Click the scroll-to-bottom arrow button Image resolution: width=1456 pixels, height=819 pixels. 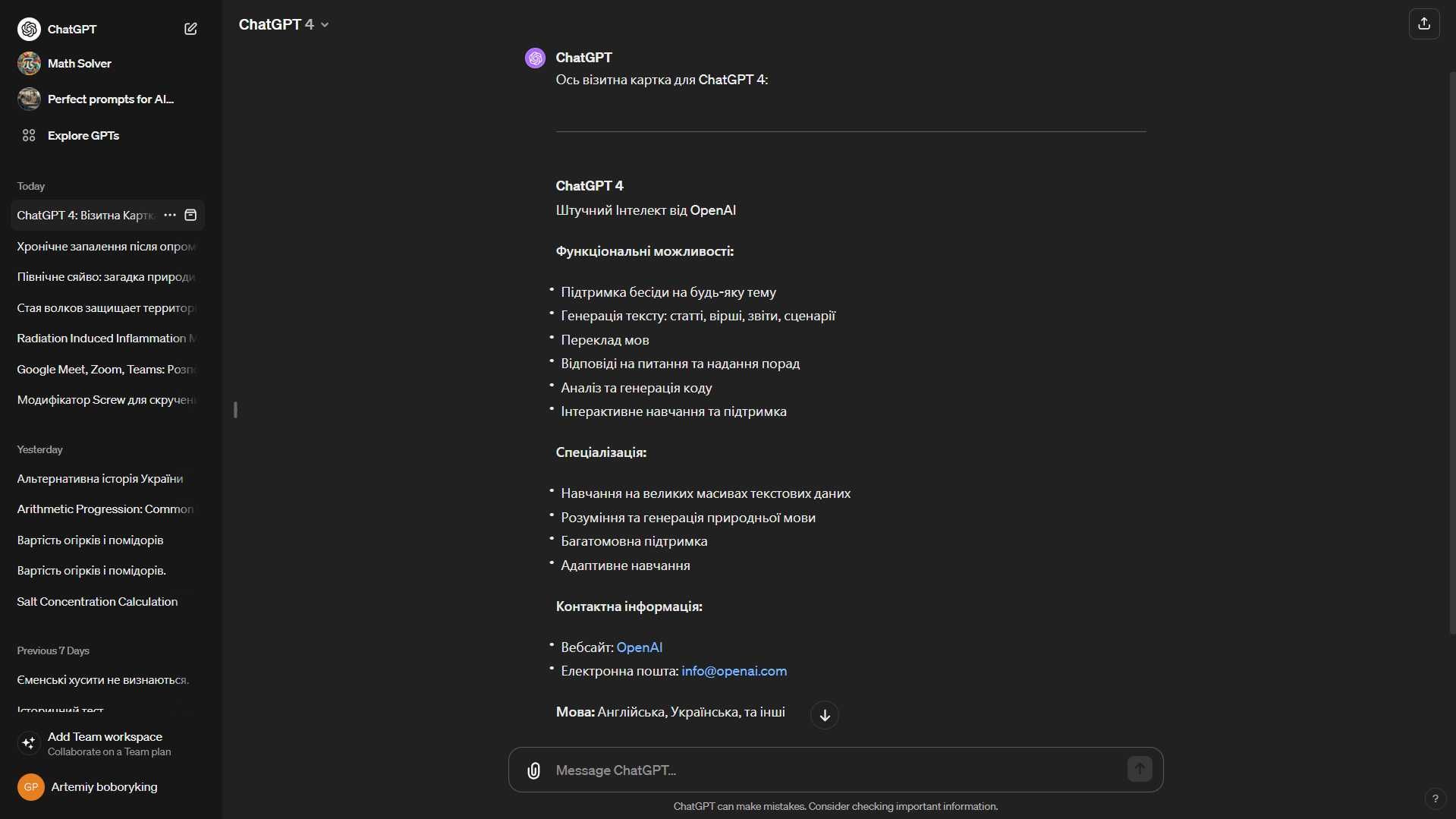[825, 715]
